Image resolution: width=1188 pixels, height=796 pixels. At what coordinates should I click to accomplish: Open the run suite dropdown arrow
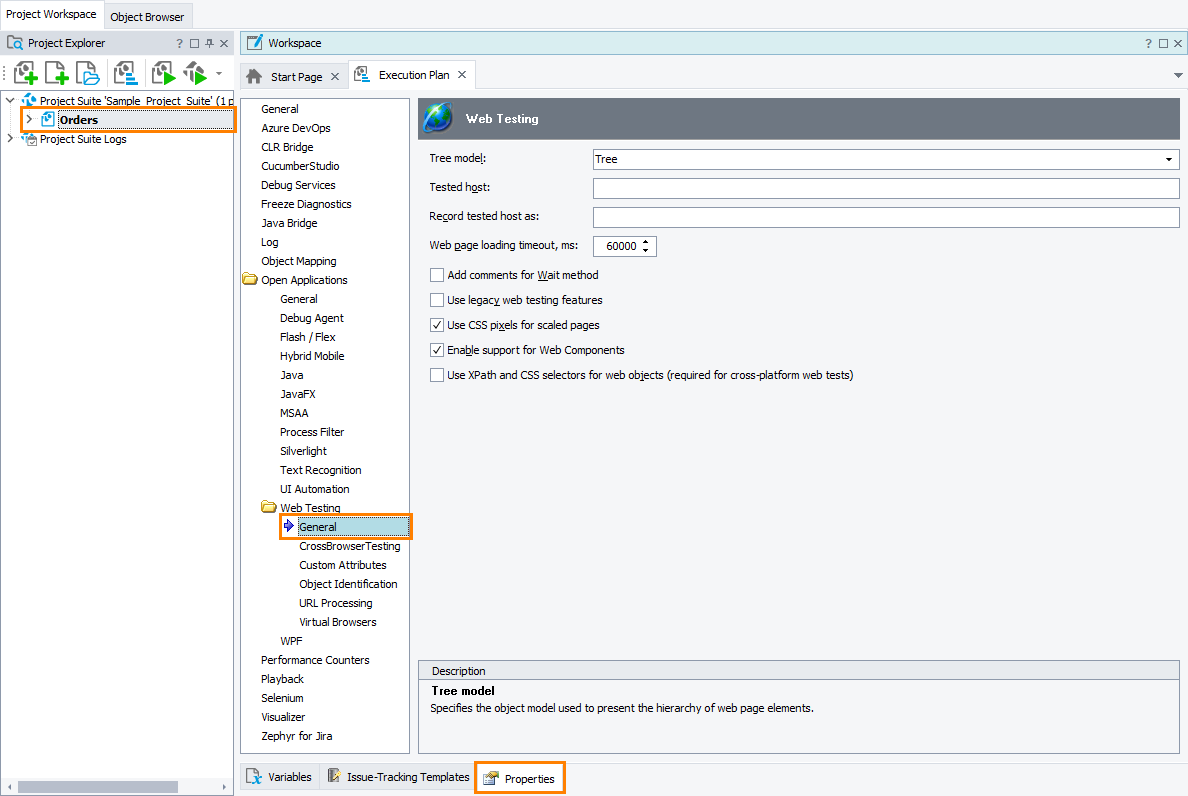click(x=218, y=72)
